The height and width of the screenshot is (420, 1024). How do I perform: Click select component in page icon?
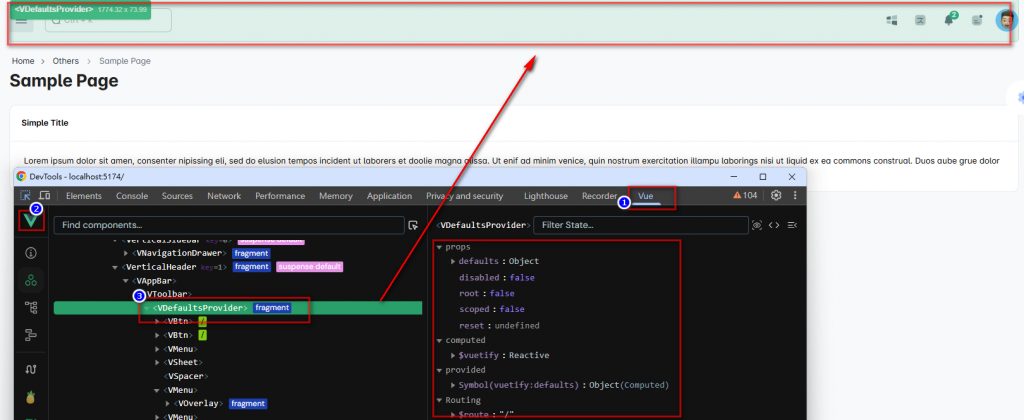tap(413, 225)
